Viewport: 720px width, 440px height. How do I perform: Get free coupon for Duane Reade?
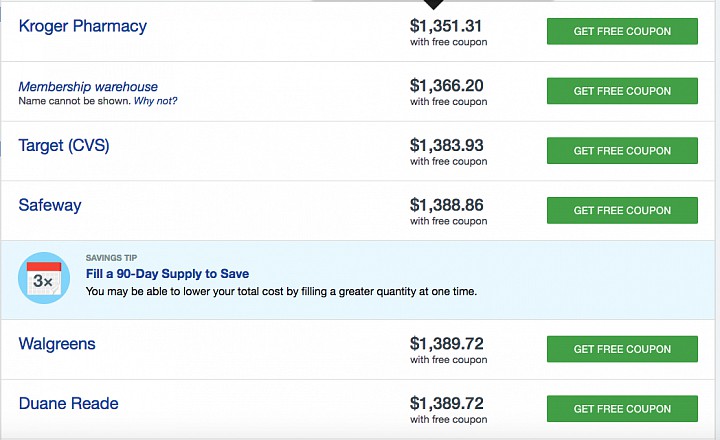622,409
